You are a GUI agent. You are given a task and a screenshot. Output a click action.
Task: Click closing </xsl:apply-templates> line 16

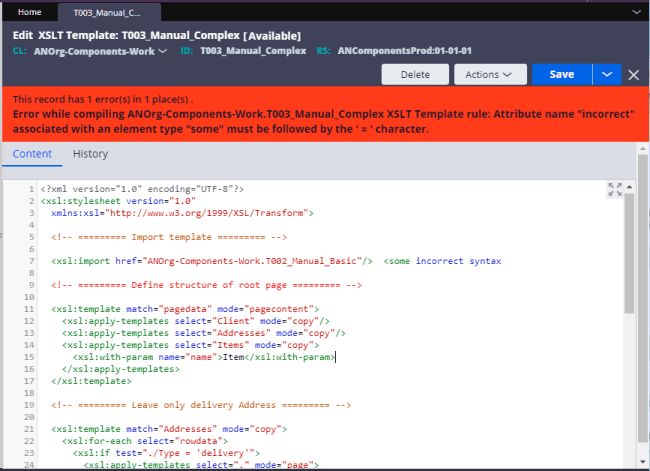tap(121, 369)
